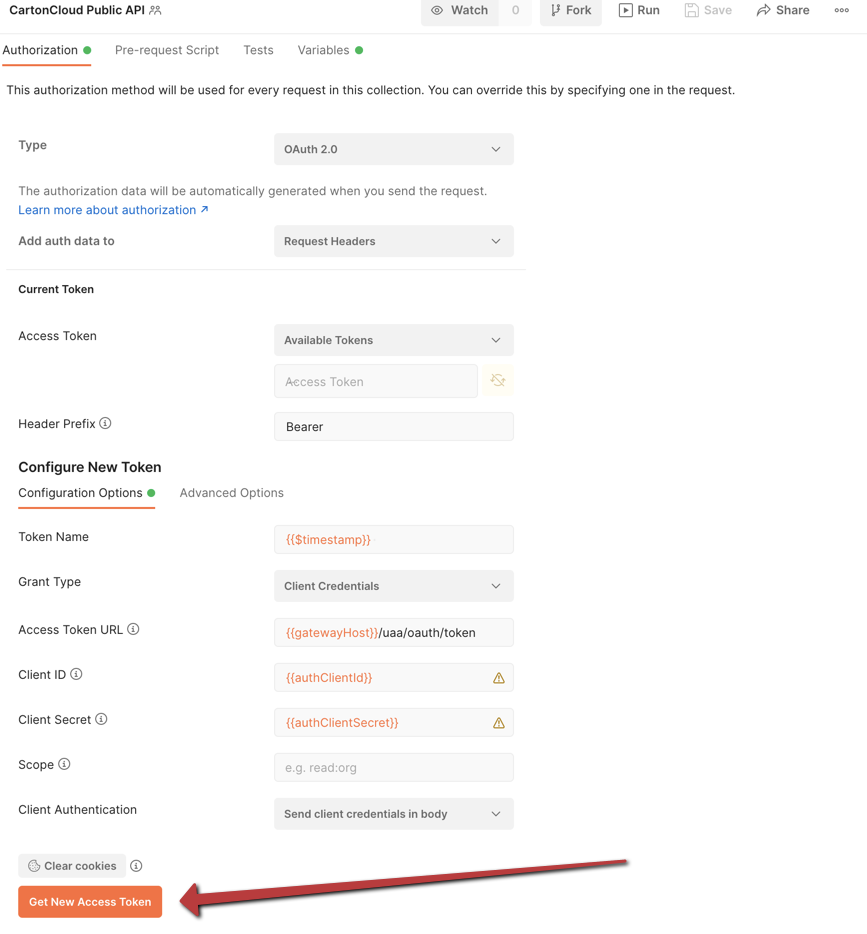Click the Save icon
The height and width of the screenshot is (934, 867).
coord(690,10)
